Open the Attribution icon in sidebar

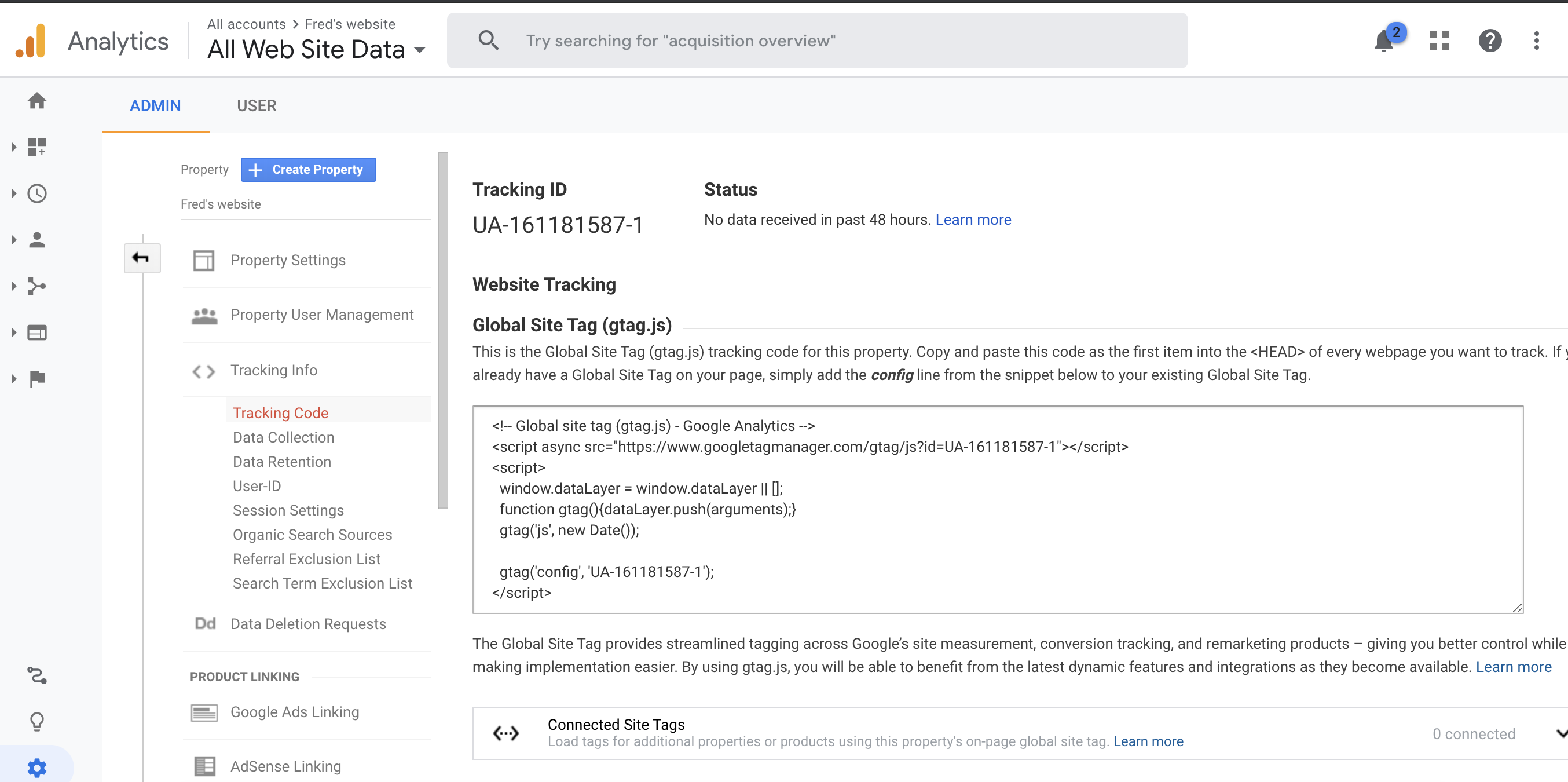point(36,675)
